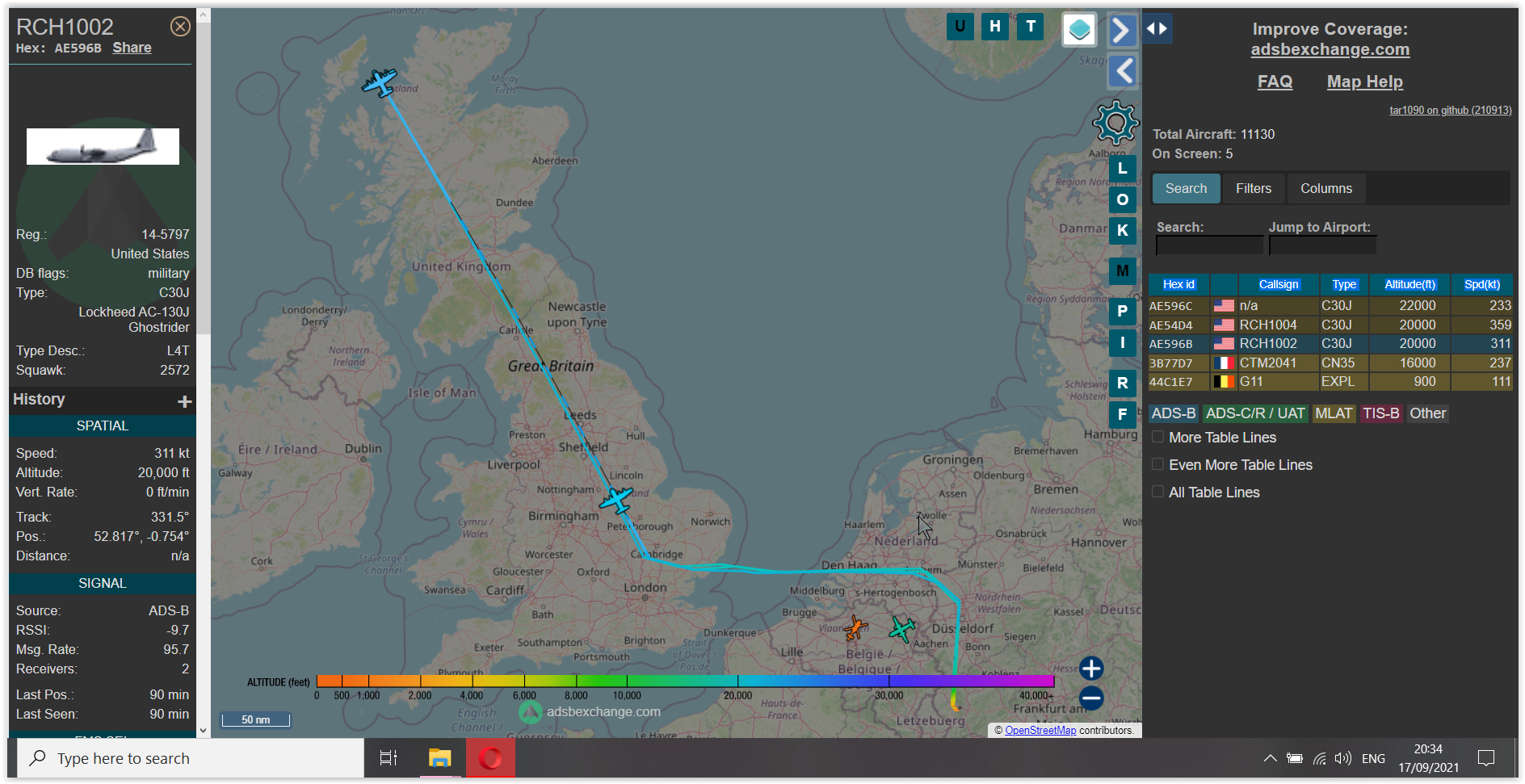Image resolution: width=1525 pixels, height=784 pixels.
Task: Click the T map toggle button
Action: [x=1031, y=27]
